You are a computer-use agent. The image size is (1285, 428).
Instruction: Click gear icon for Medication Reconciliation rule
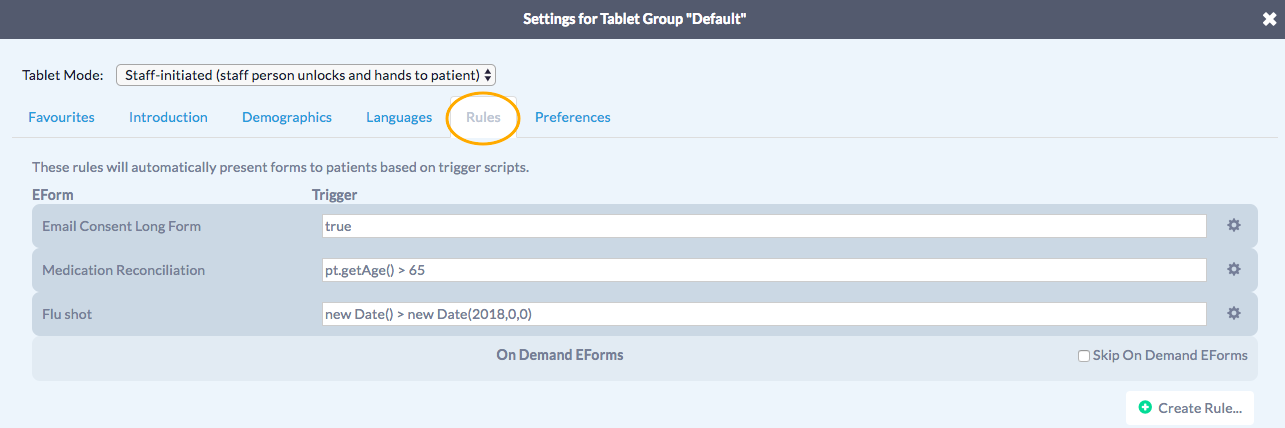click(1234, 270)
